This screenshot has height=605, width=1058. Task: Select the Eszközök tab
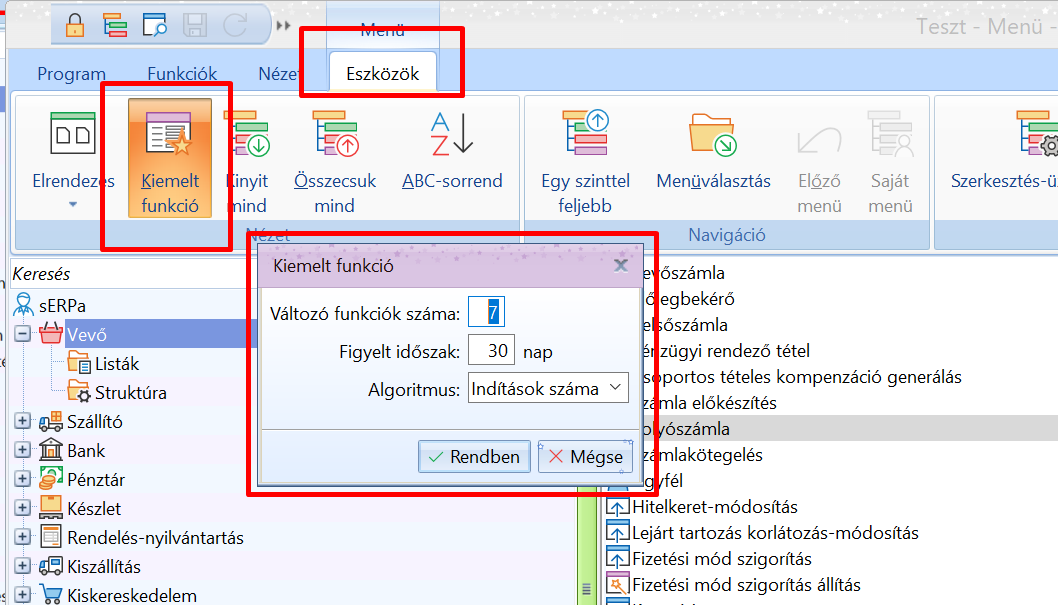[383, 74]
